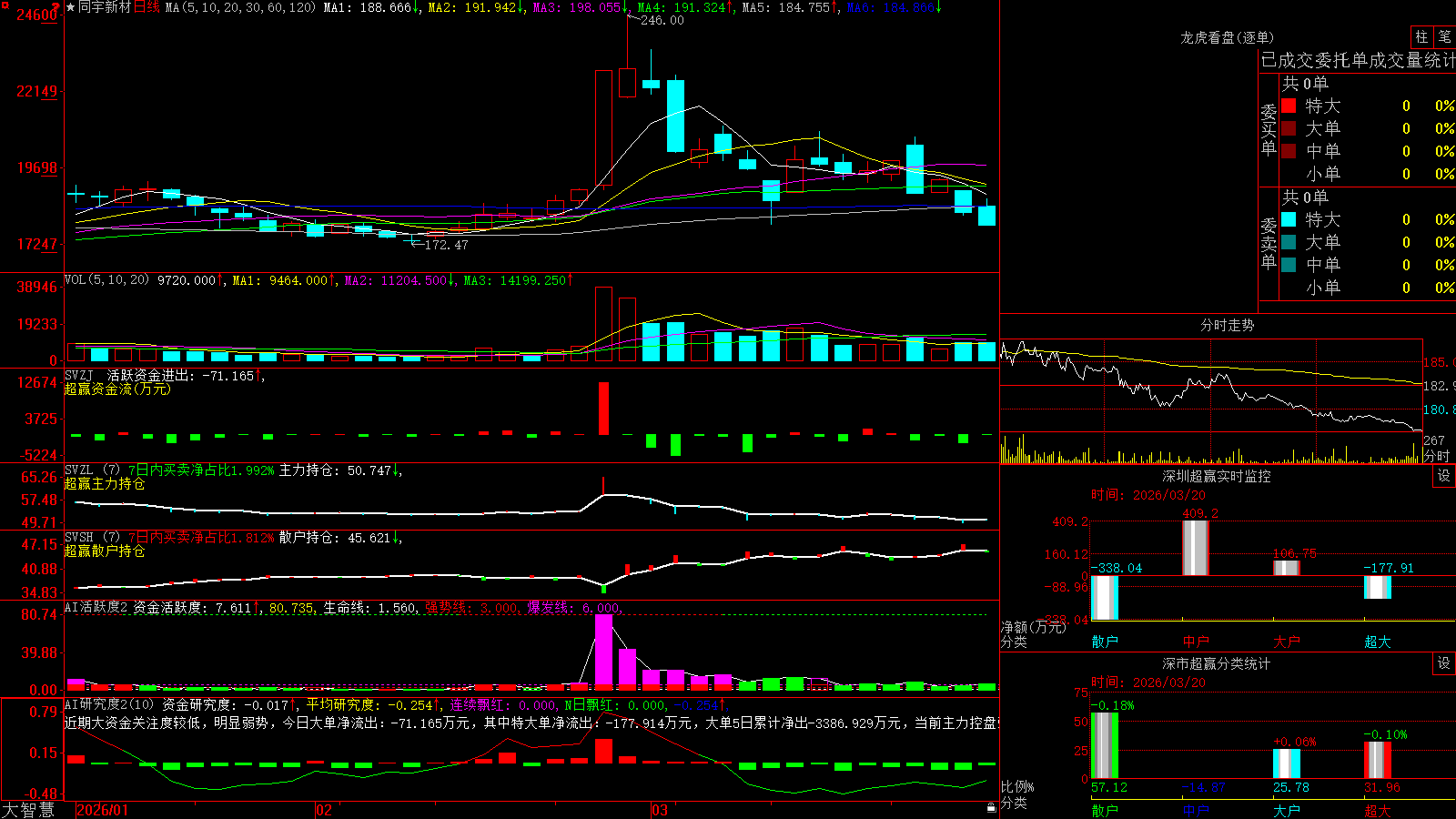Click the tall red bar in SVZJ chart
The width and height of the screenshot is (1456, 819).
coord(603,409)
